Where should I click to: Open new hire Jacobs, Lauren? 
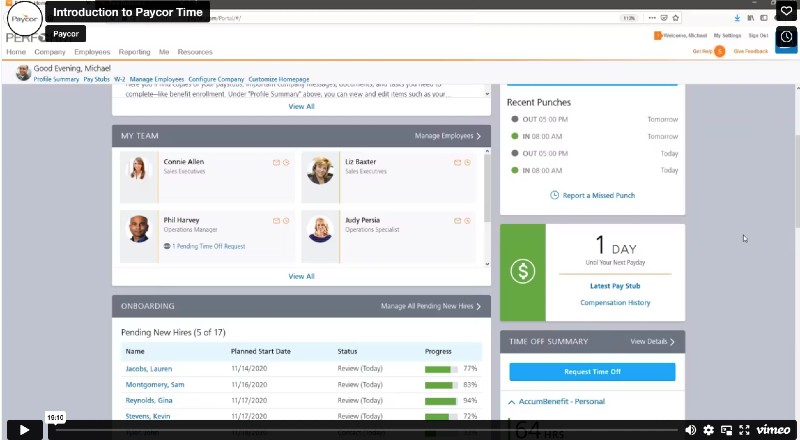[149, 369]
